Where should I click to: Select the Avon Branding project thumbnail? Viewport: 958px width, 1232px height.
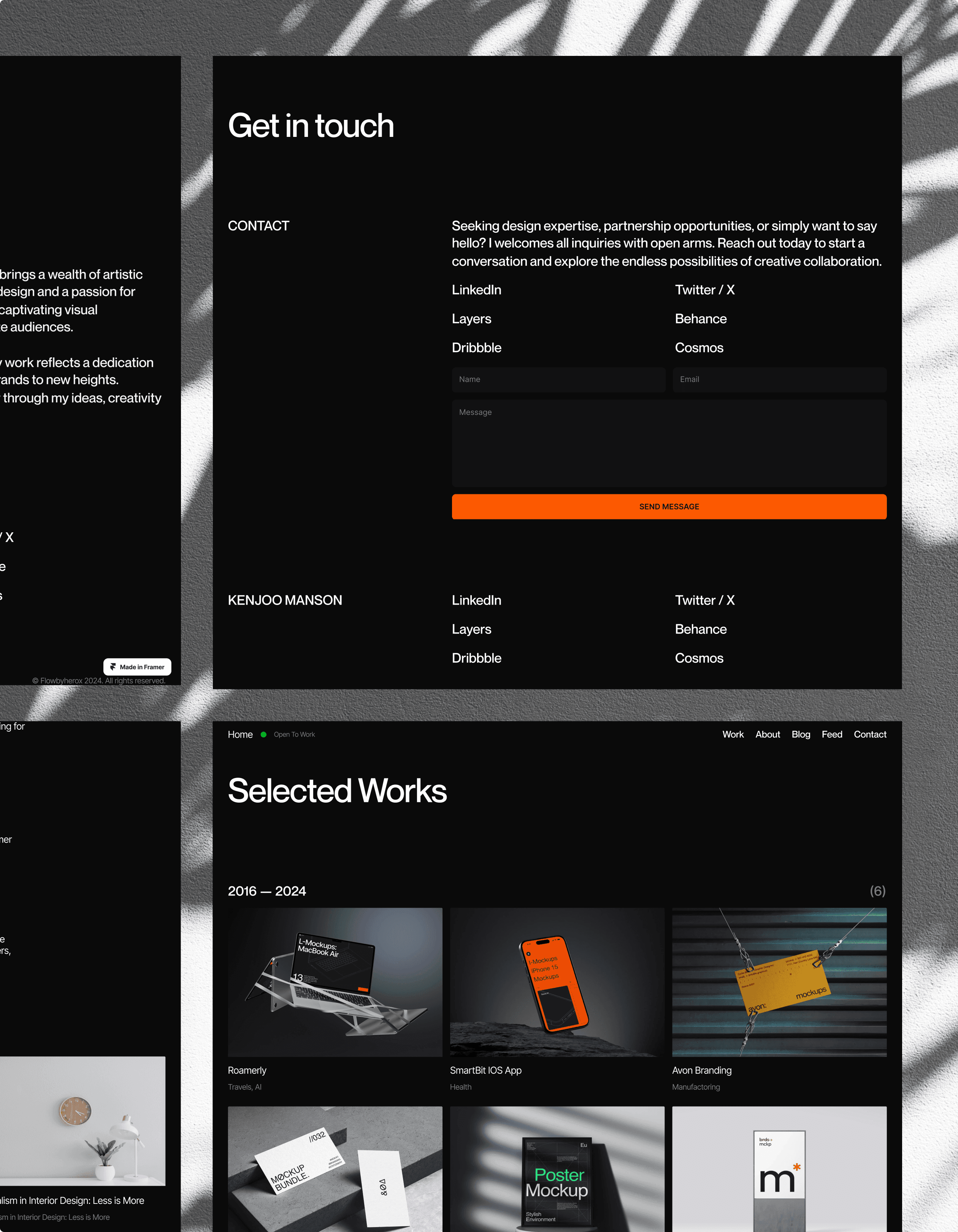coord(779,982)
